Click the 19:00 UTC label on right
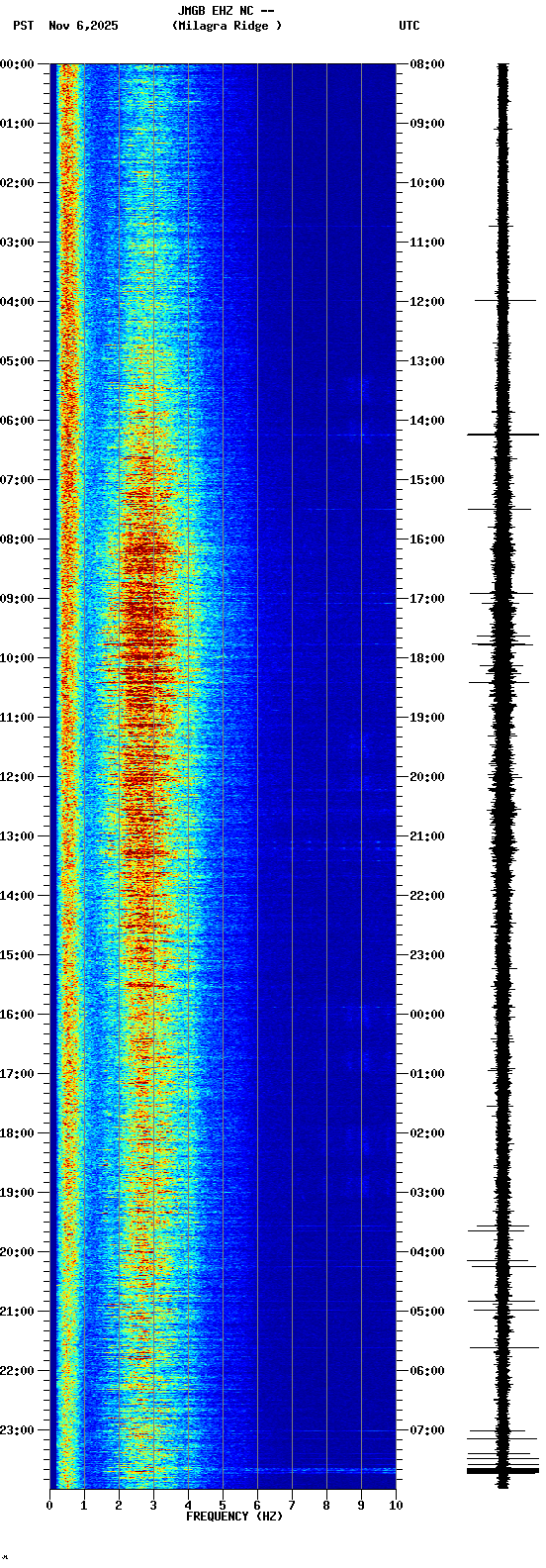 426,718
